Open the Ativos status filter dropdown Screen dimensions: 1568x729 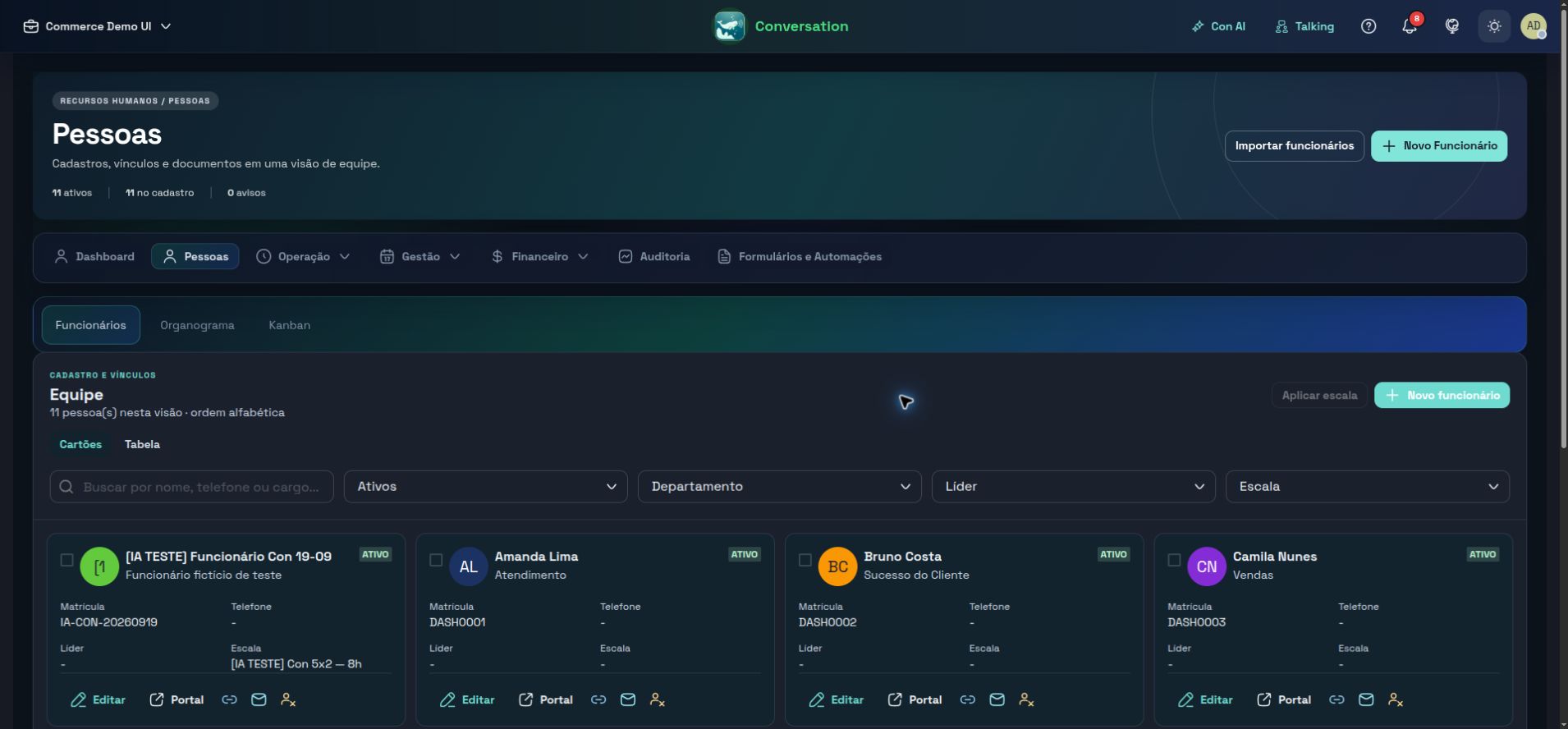[x=485, y=486]
